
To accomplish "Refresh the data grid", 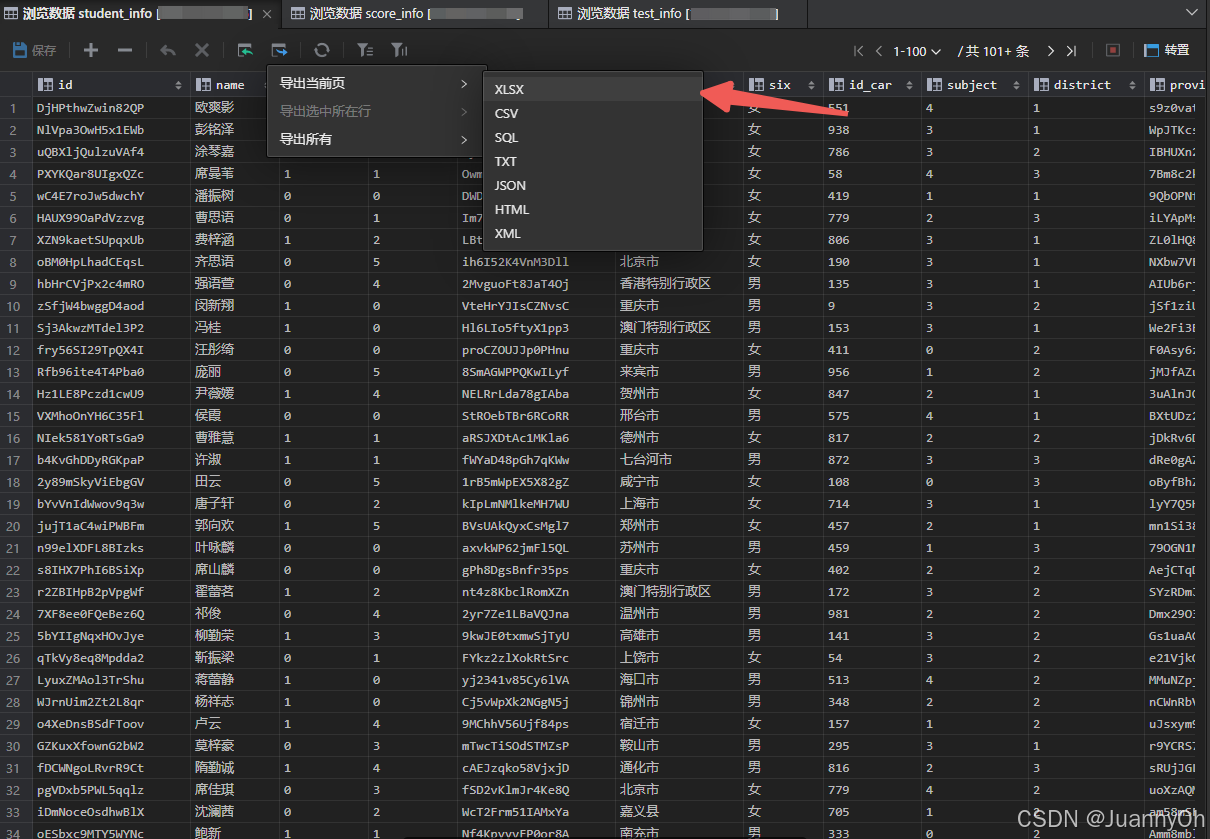I will [320, 50].
